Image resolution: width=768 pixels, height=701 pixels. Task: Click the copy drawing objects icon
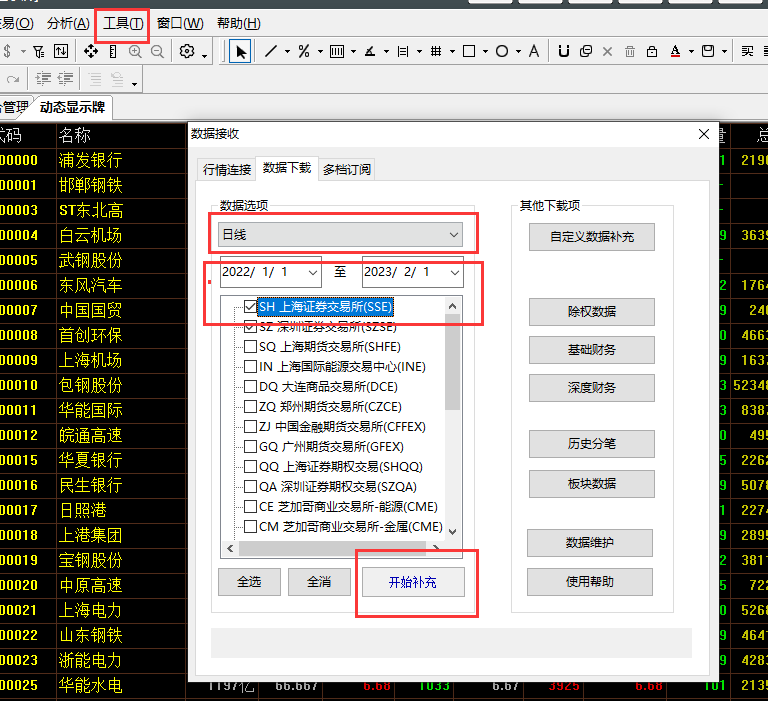click(586, 51)
